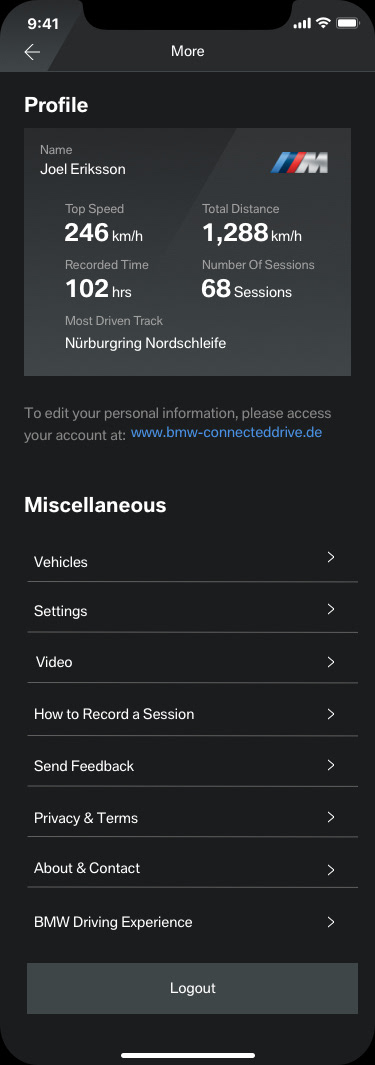Screen dimensions: 375x1065
Task: Select the Joel Eriksson profile name
Action: click(83, 169)
